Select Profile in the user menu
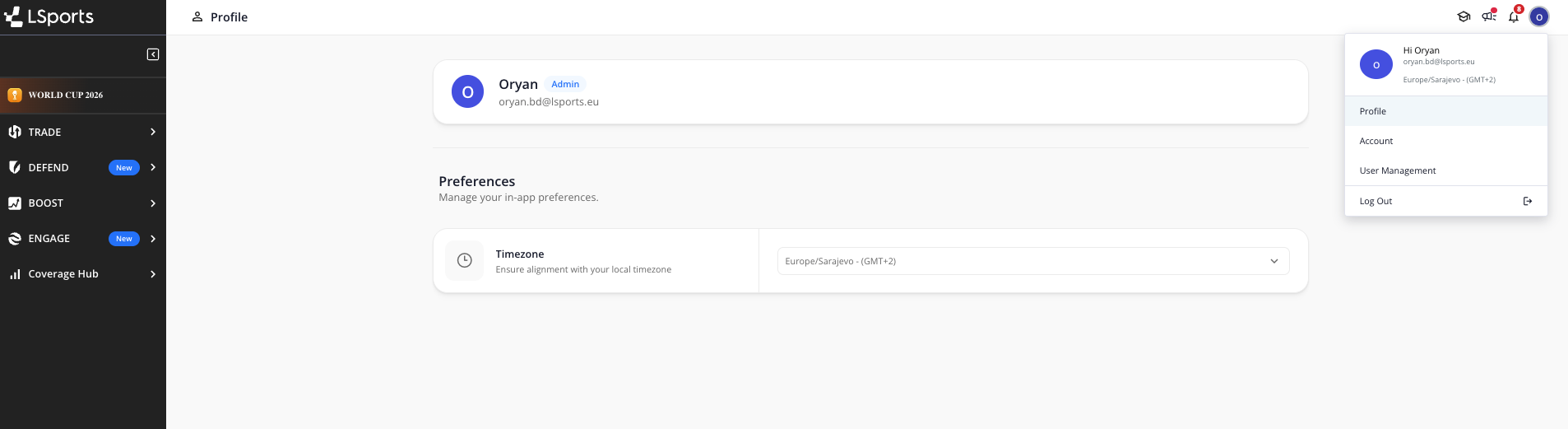This screenshot has width=1568, height=429. (x=1446, y=111)
